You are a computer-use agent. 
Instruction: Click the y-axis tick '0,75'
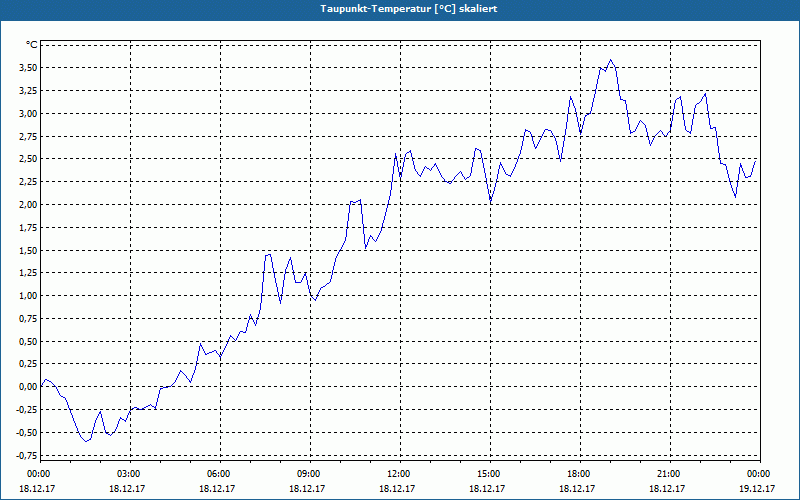29,318
